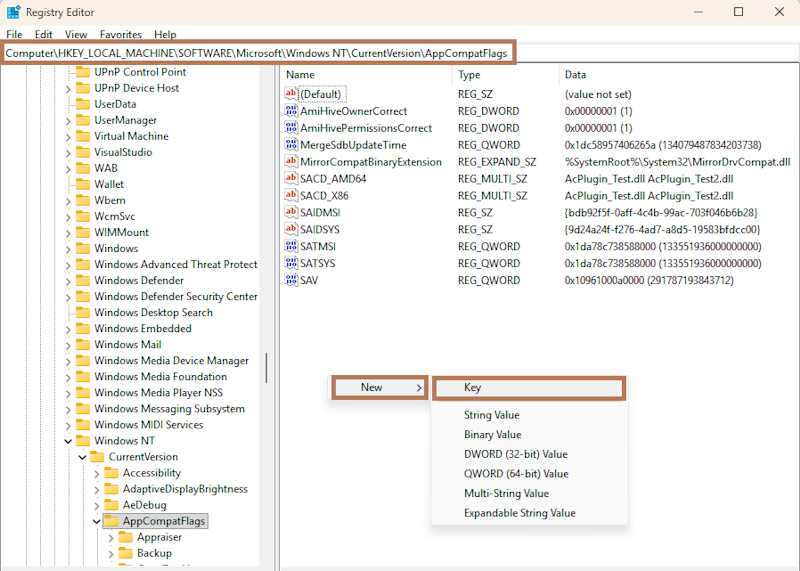
Task: Click the tree pane vertical scrollbar
Action: pyautogui.click(x=266, y=368)
